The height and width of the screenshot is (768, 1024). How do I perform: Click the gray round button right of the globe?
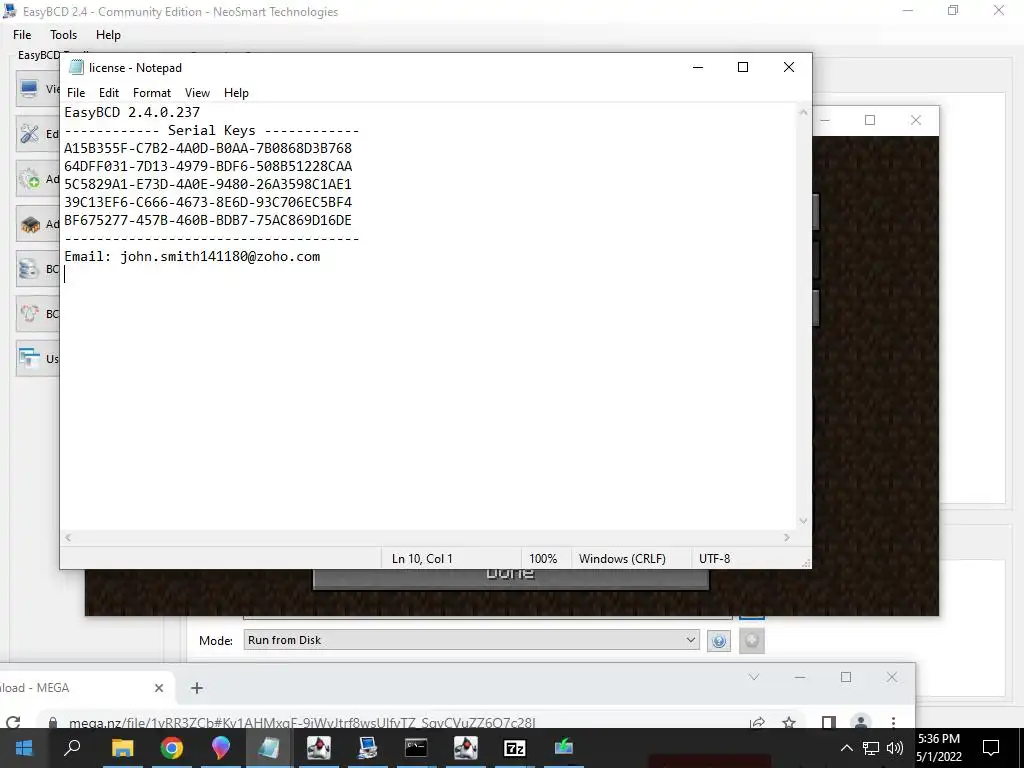pos(752,641)
